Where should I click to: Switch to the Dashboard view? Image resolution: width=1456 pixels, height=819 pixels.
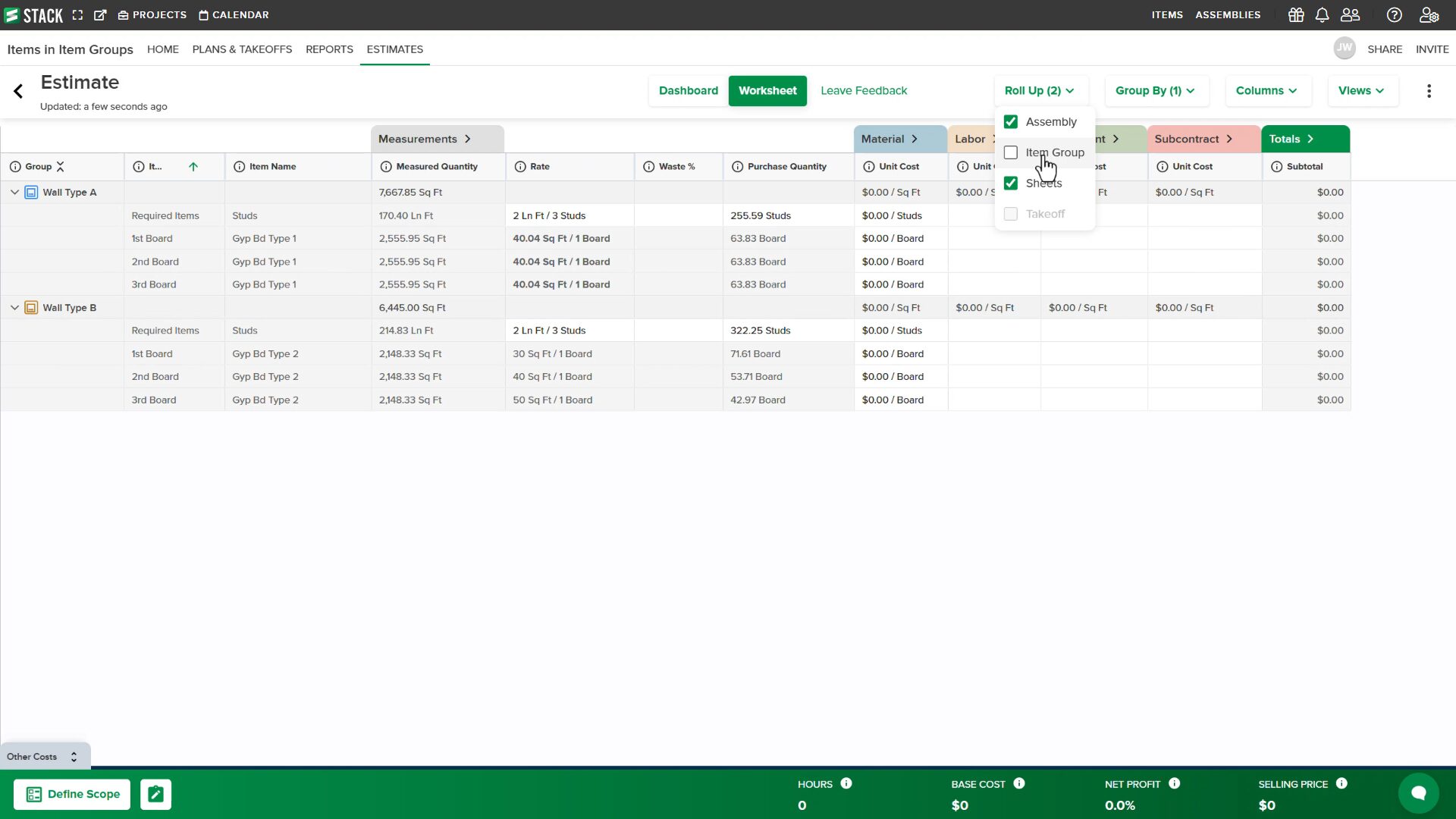688,90
